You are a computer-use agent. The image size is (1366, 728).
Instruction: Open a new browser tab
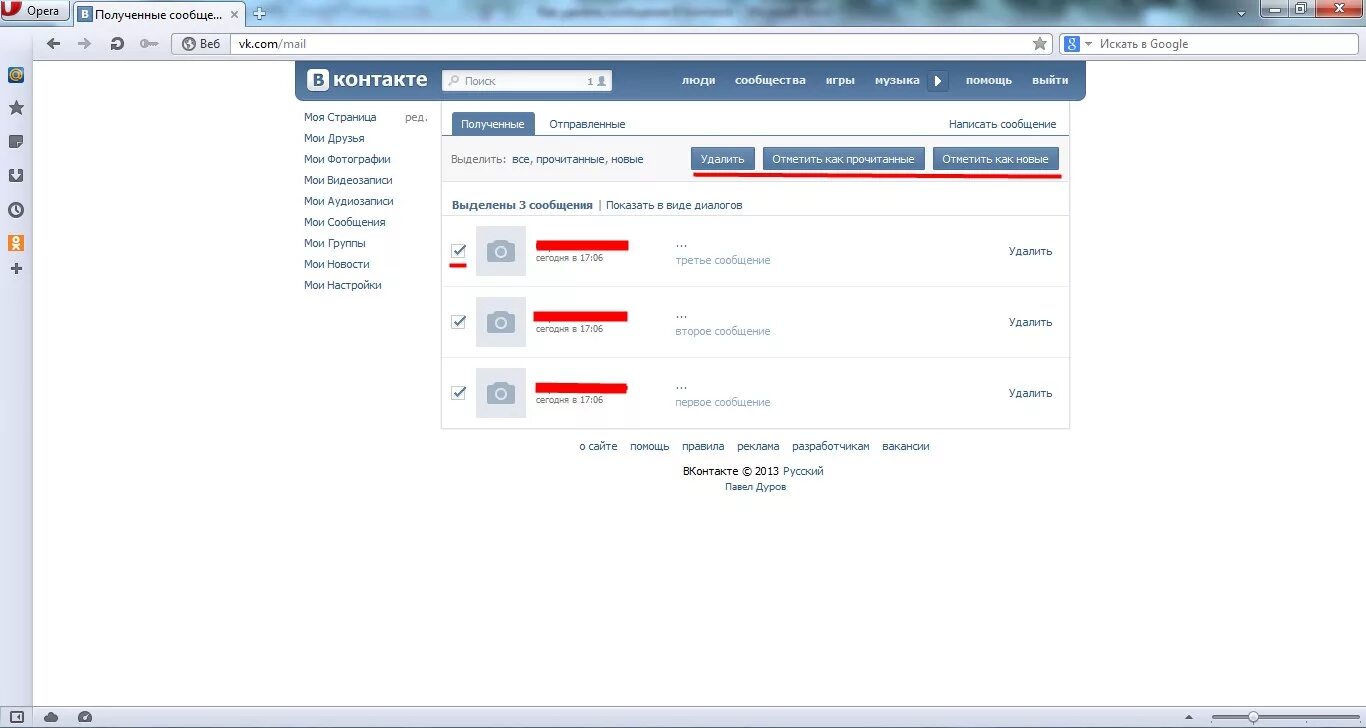(x=260, y=14)
